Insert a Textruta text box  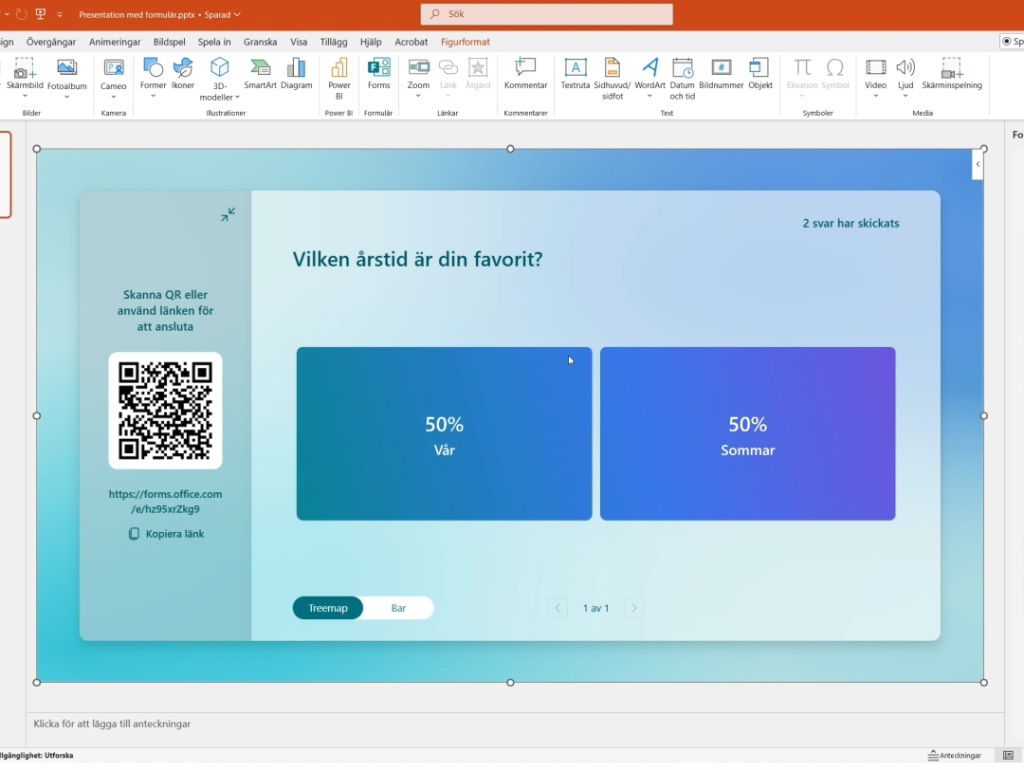(575, 73)
